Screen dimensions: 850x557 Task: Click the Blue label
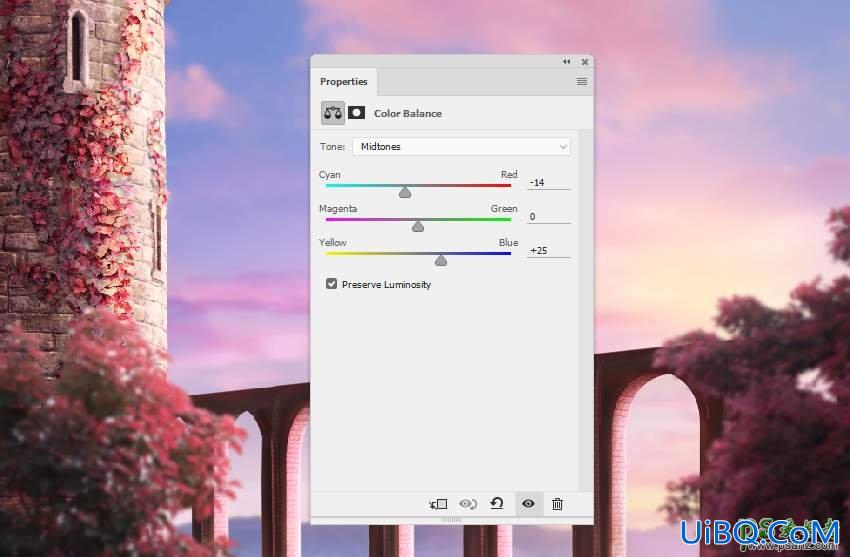[x=508, y=243]
